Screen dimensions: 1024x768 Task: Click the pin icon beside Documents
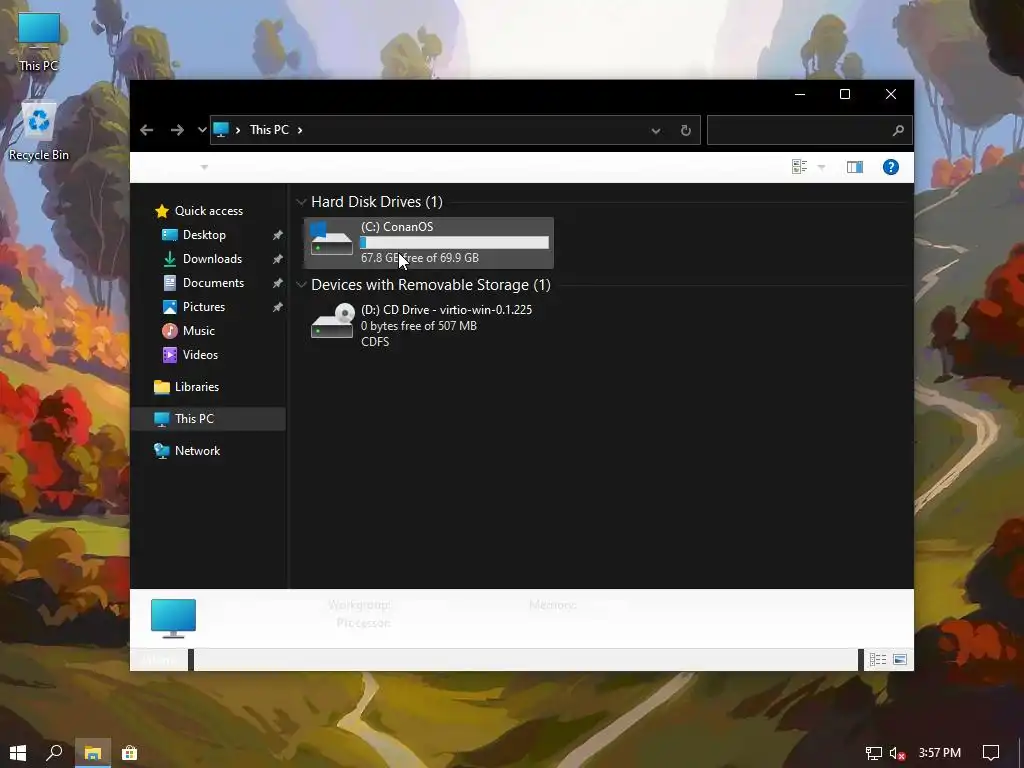(x=278, y=283)
